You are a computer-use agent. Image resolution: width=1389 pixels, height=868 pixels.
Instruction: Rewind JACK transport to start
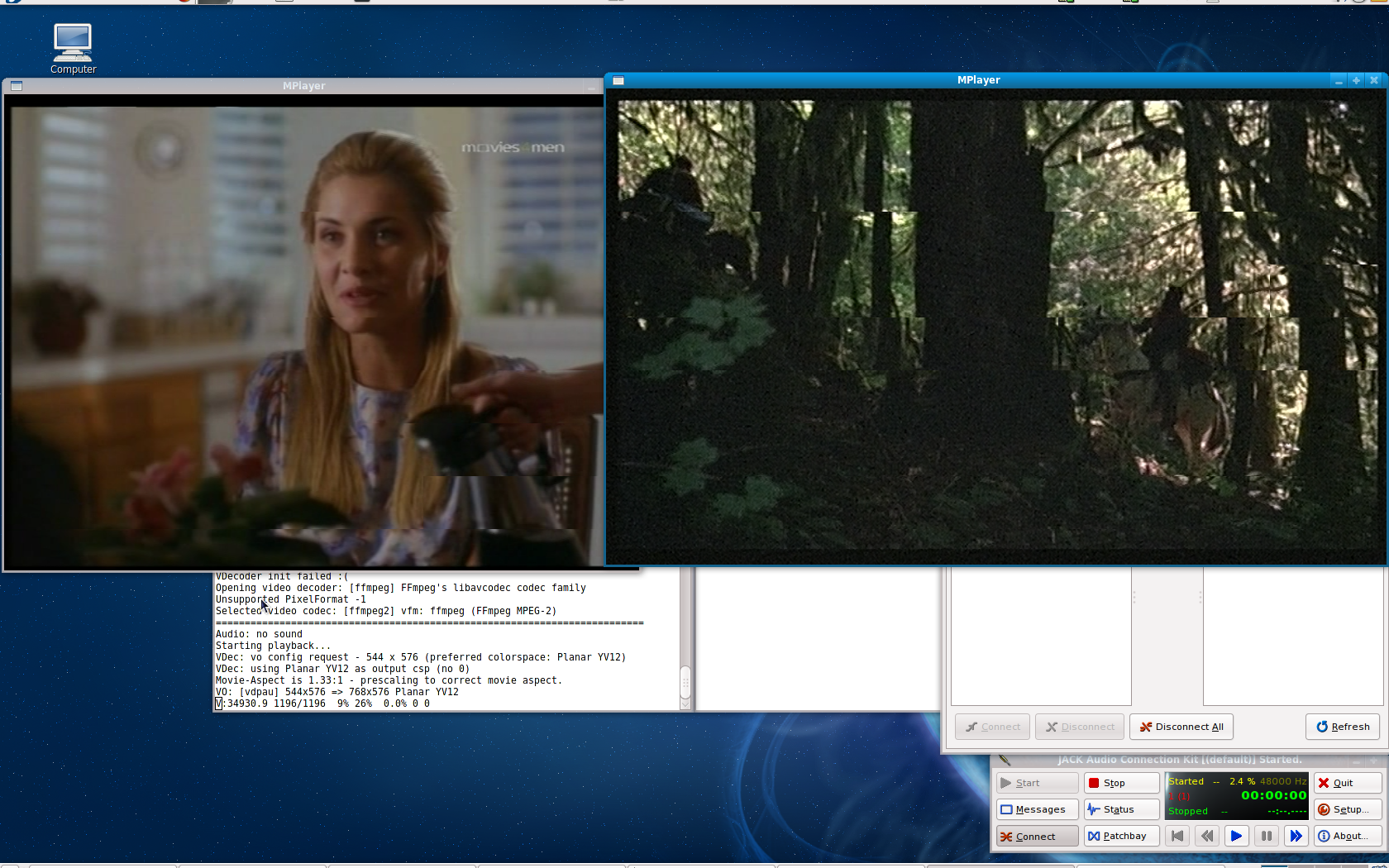[x=1177, y=836]
